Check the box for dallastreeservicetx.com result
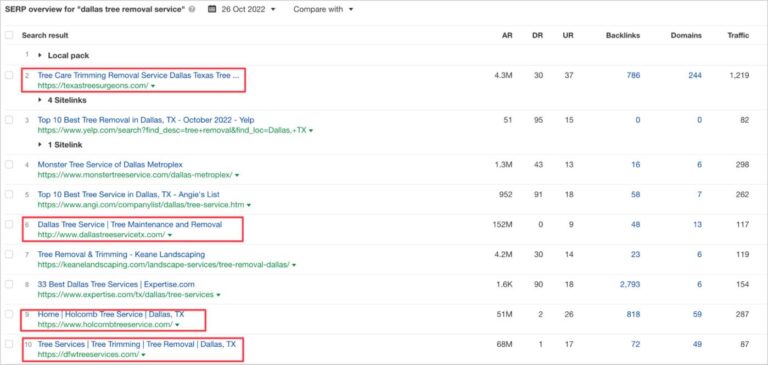This screenshot has width=768, height=365. (9, 224)
